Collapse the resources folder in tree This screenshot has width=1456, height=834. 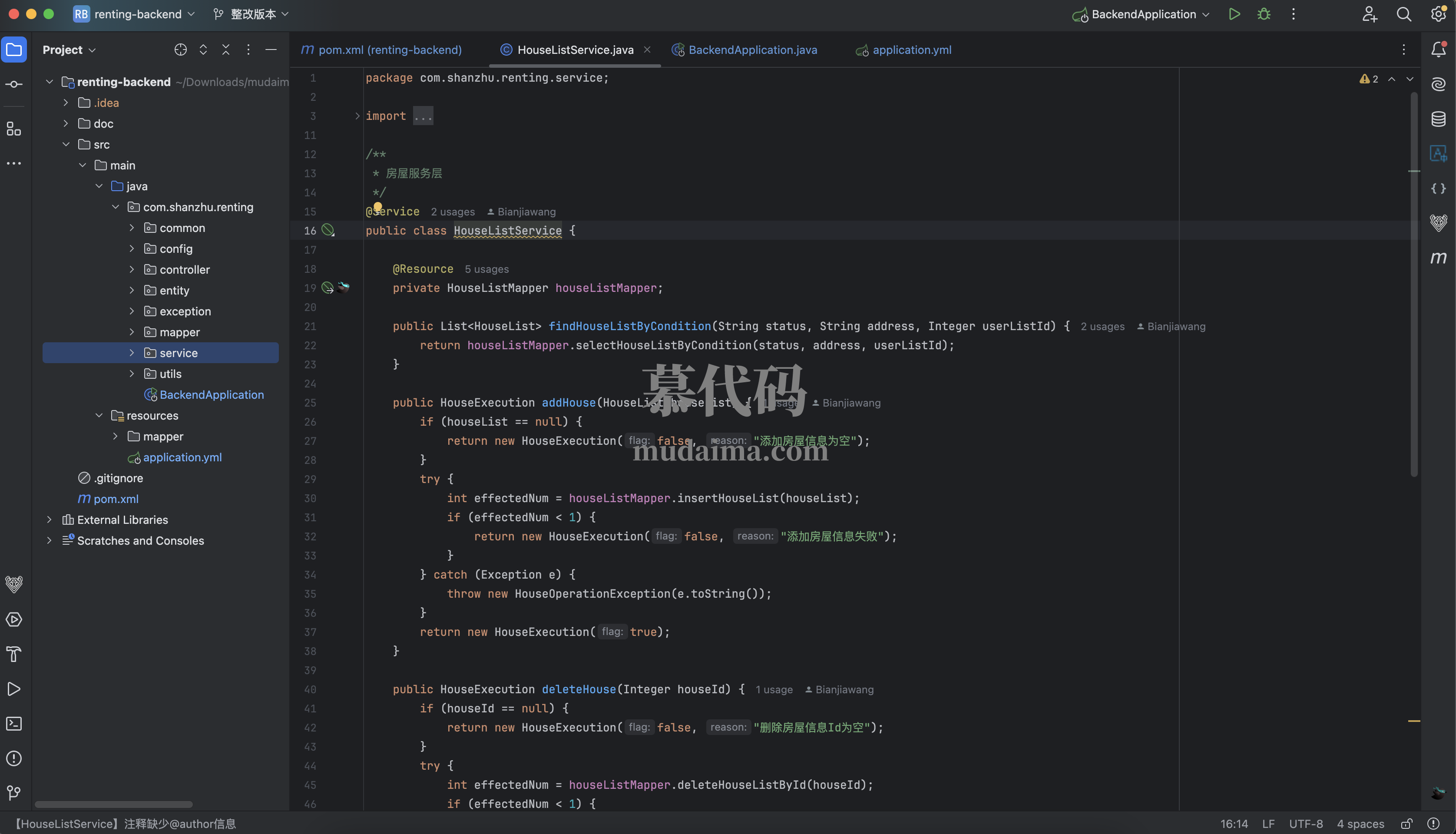tap(99, 415)
